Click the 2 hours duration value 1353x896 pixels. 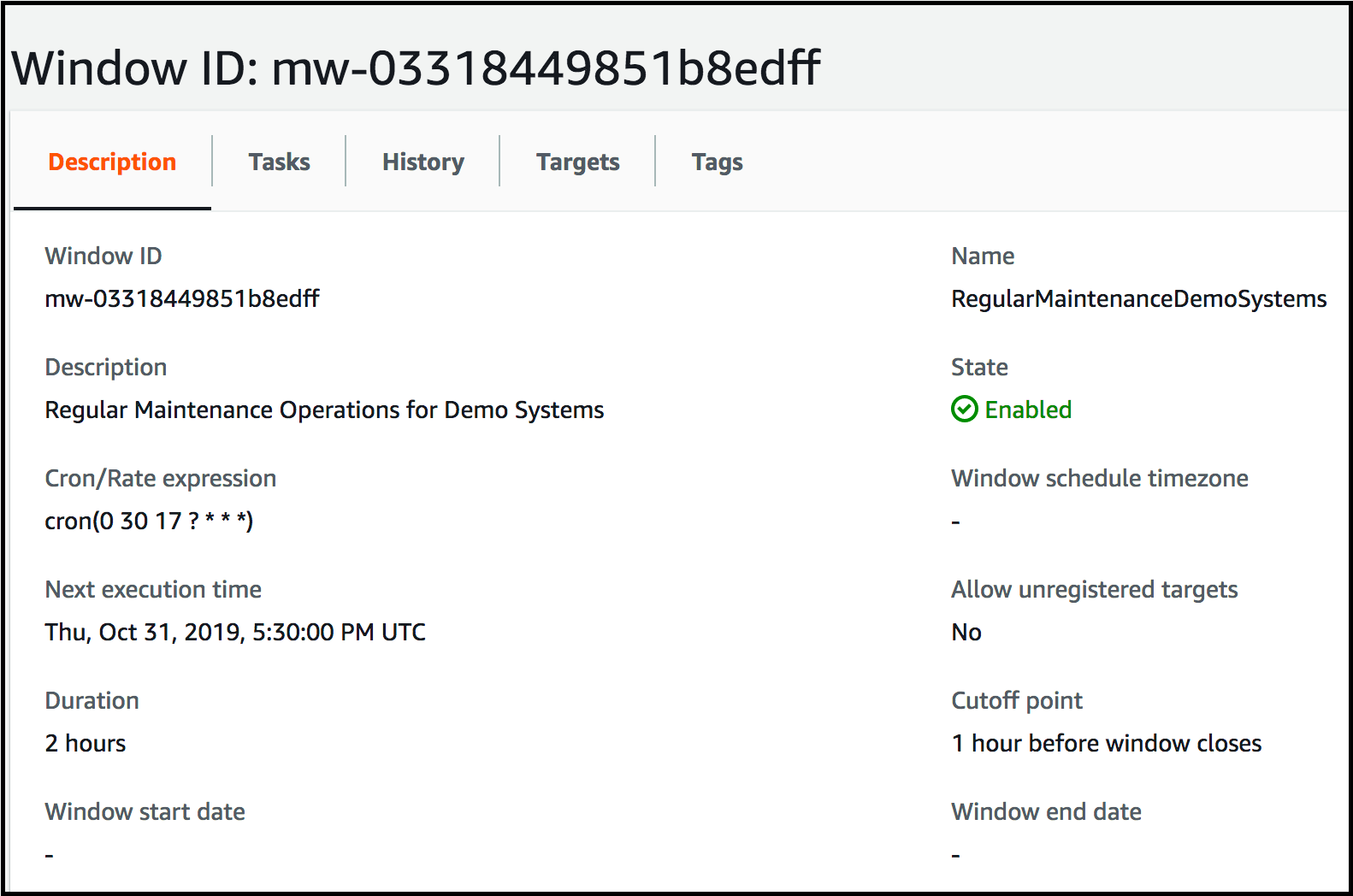click(x=86, y=743)
